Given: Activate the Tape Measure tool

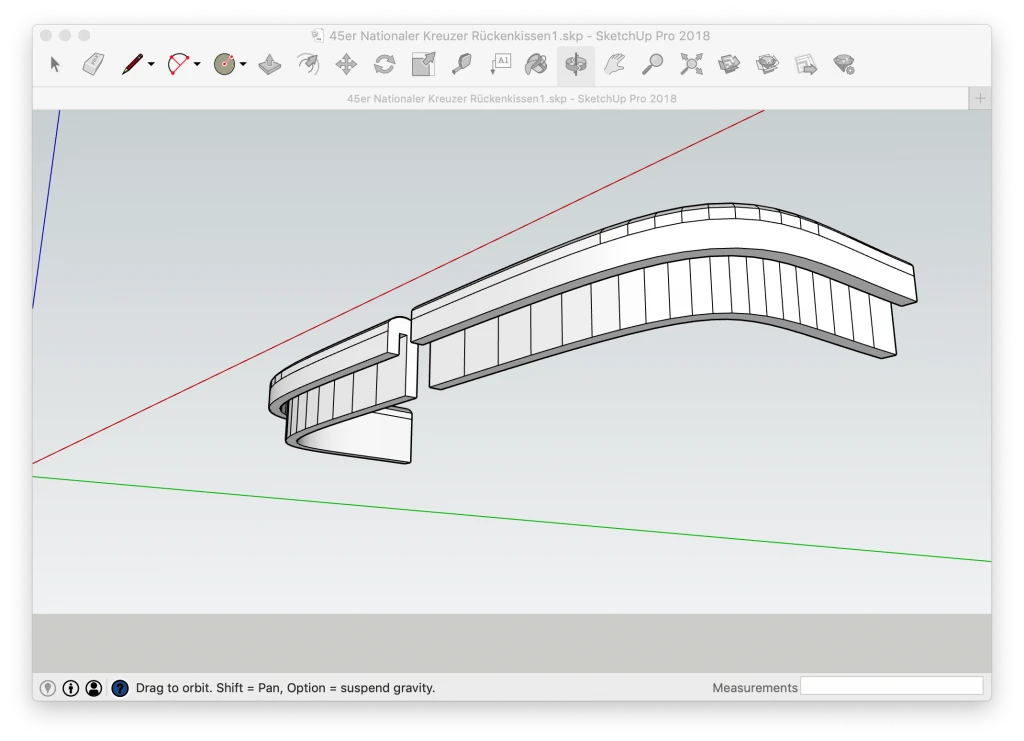Looking at the screenshot, I should pyautogui.click(x=461, y=65).
